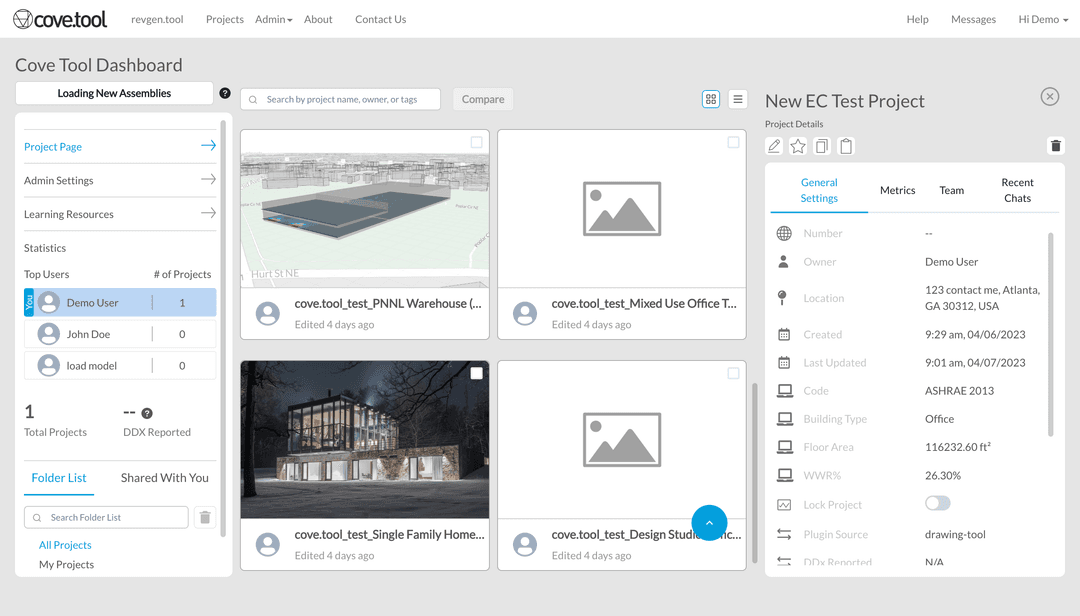The height and width of the screenshot is (616, 1080).
Task: Click the project search input field
Action: click(340, 99)
